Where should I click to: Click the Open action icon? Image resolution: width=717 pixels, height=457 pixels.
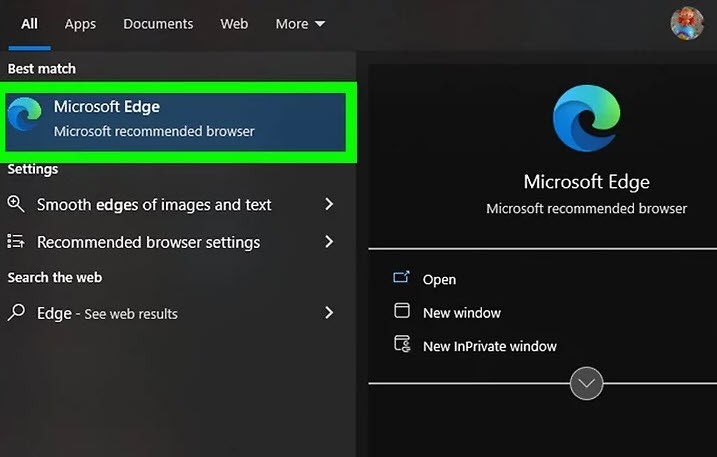[x=401, y=278]
